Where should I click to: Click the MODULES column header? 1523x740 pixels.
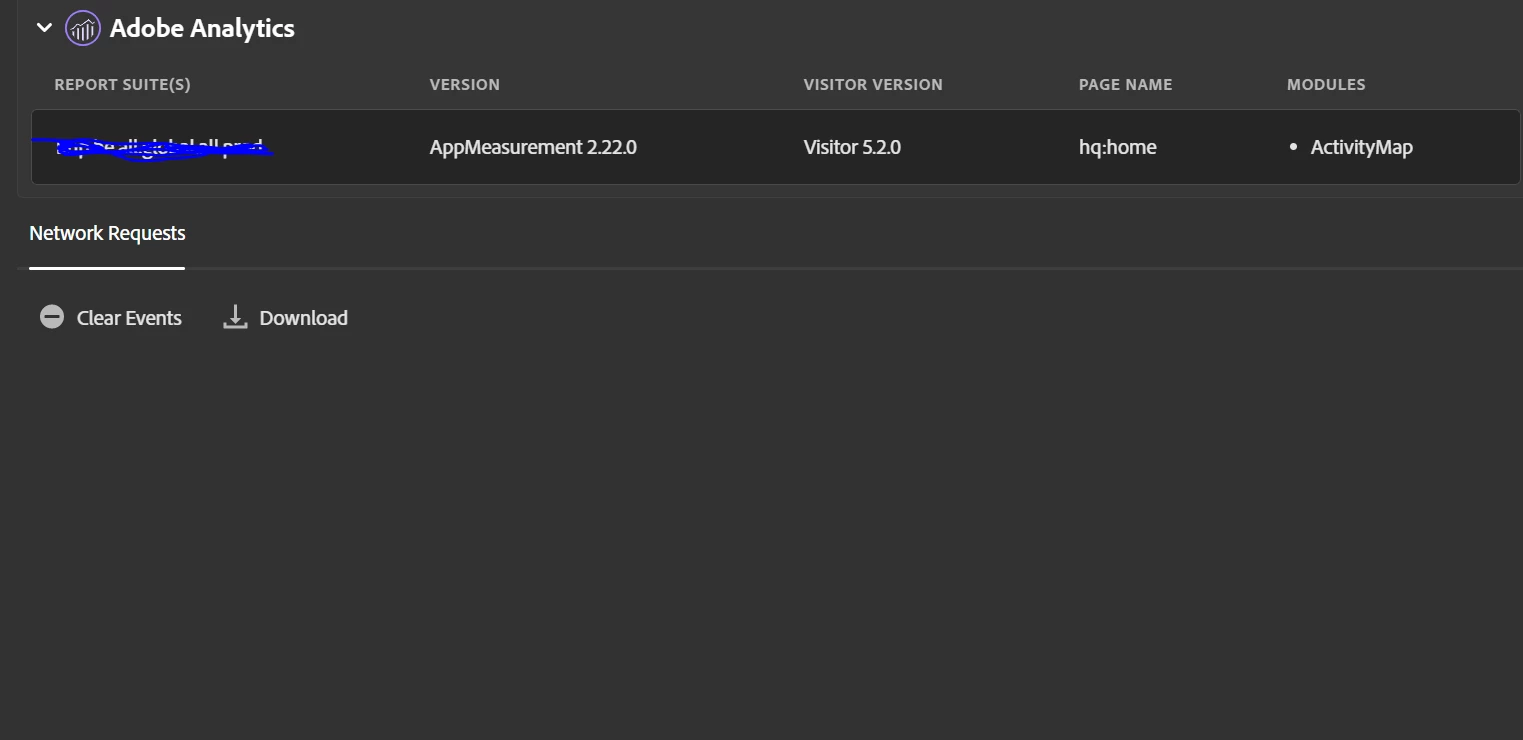point(1326,85)
